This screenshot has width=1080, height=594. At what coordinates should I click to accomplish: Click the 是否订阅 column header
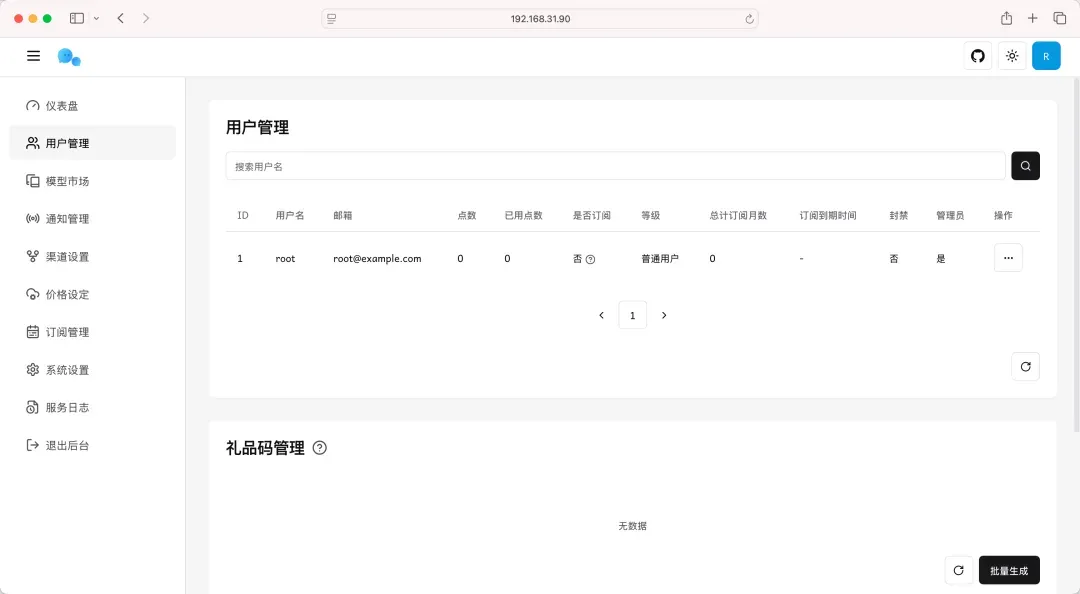click(592, 216)
